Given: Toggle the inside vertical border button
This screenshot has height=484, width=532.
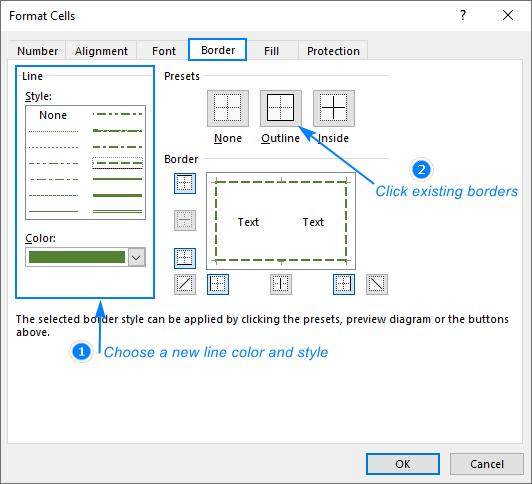Looking at the screenshot, I should pyautogui.click(x=281, y=284).
